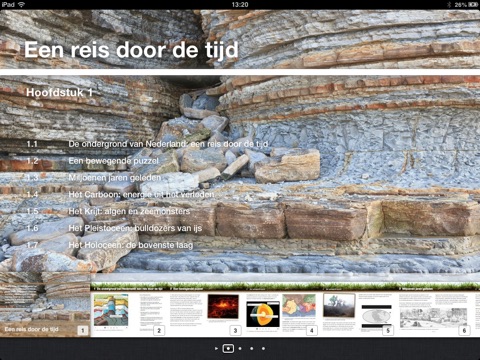Open section 1.3 Miljoenen jaren geleden
The height and width of the screenshot is (360, 480).
pos(93,178)
